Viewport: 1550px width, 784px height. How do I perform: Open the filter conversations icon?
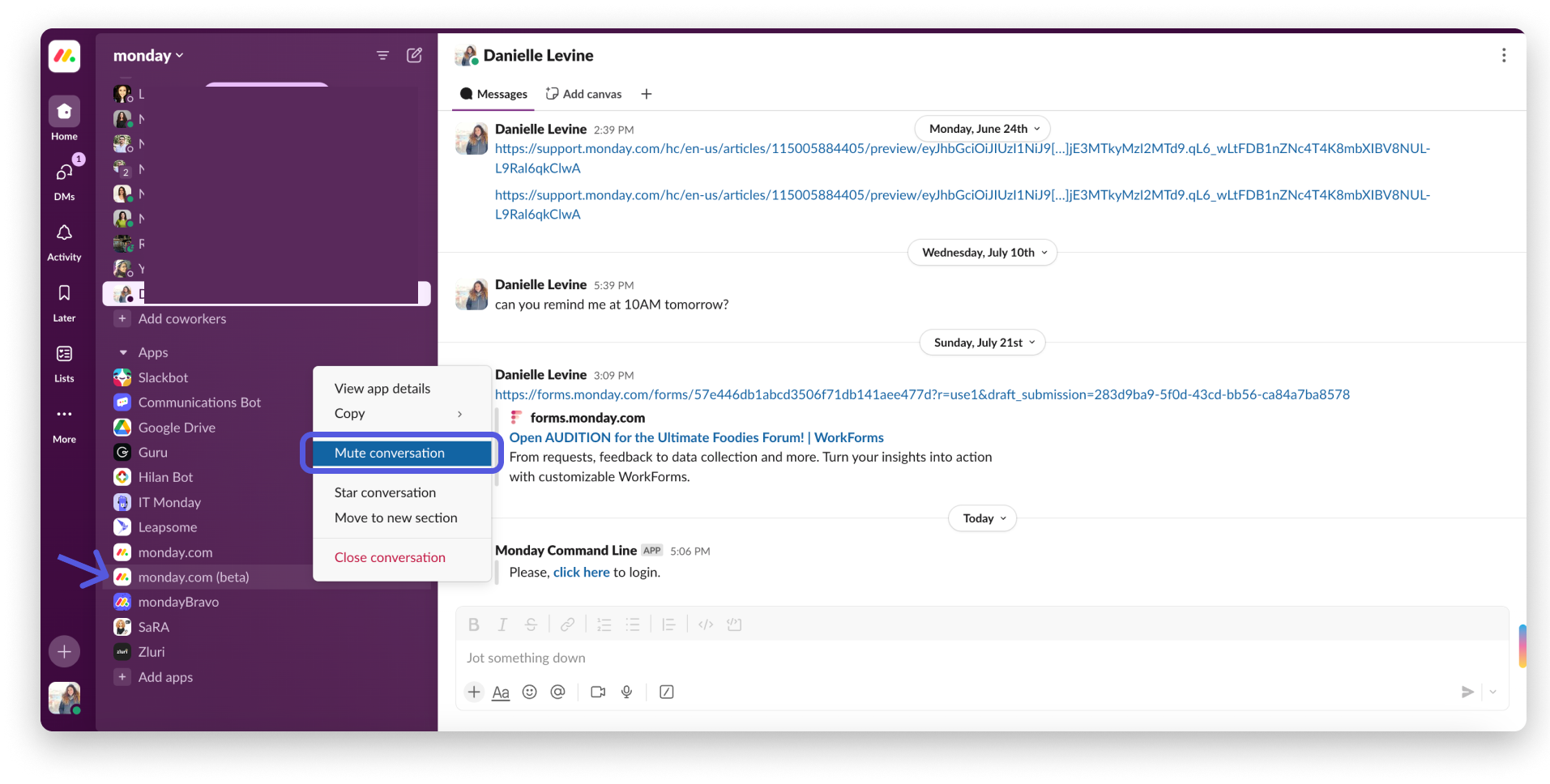(x=382, y=55)
